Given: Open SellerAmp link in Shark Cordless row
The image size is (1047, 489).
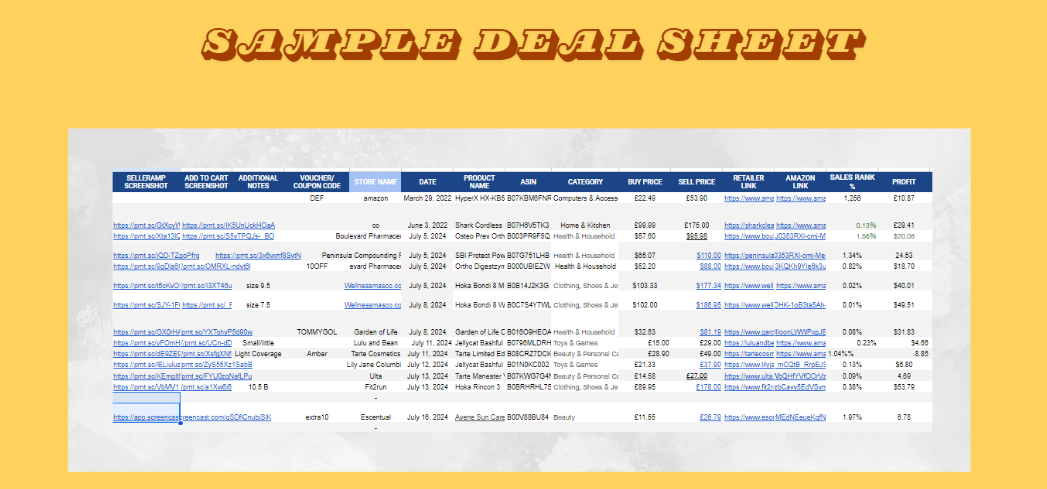Looking at the screenshot, I should click(146, 226).
